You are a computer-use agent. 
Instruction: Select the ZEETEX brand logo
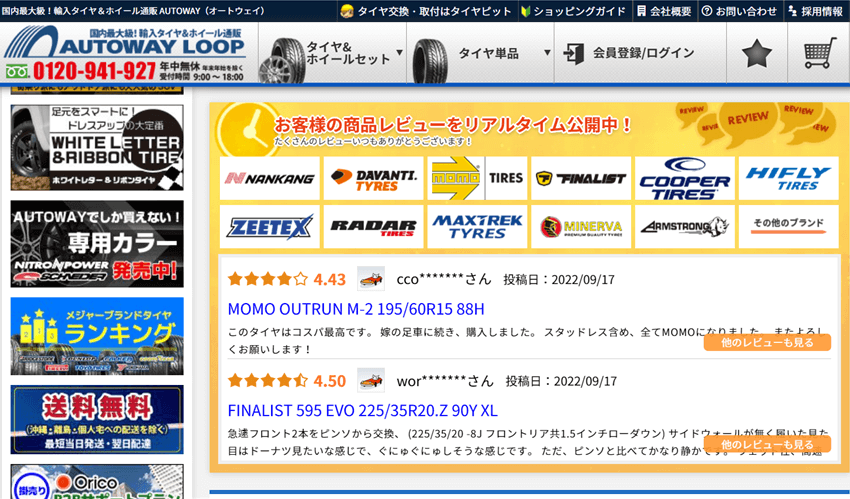click(269, 226)
